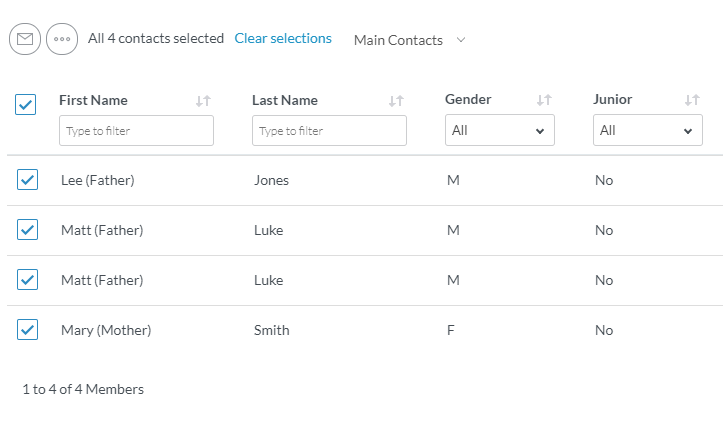Viewport: 723px width, 430px height.
Task: Sort by Last Name column arrows
Action: pyautogui.click(x=396, y=101)
